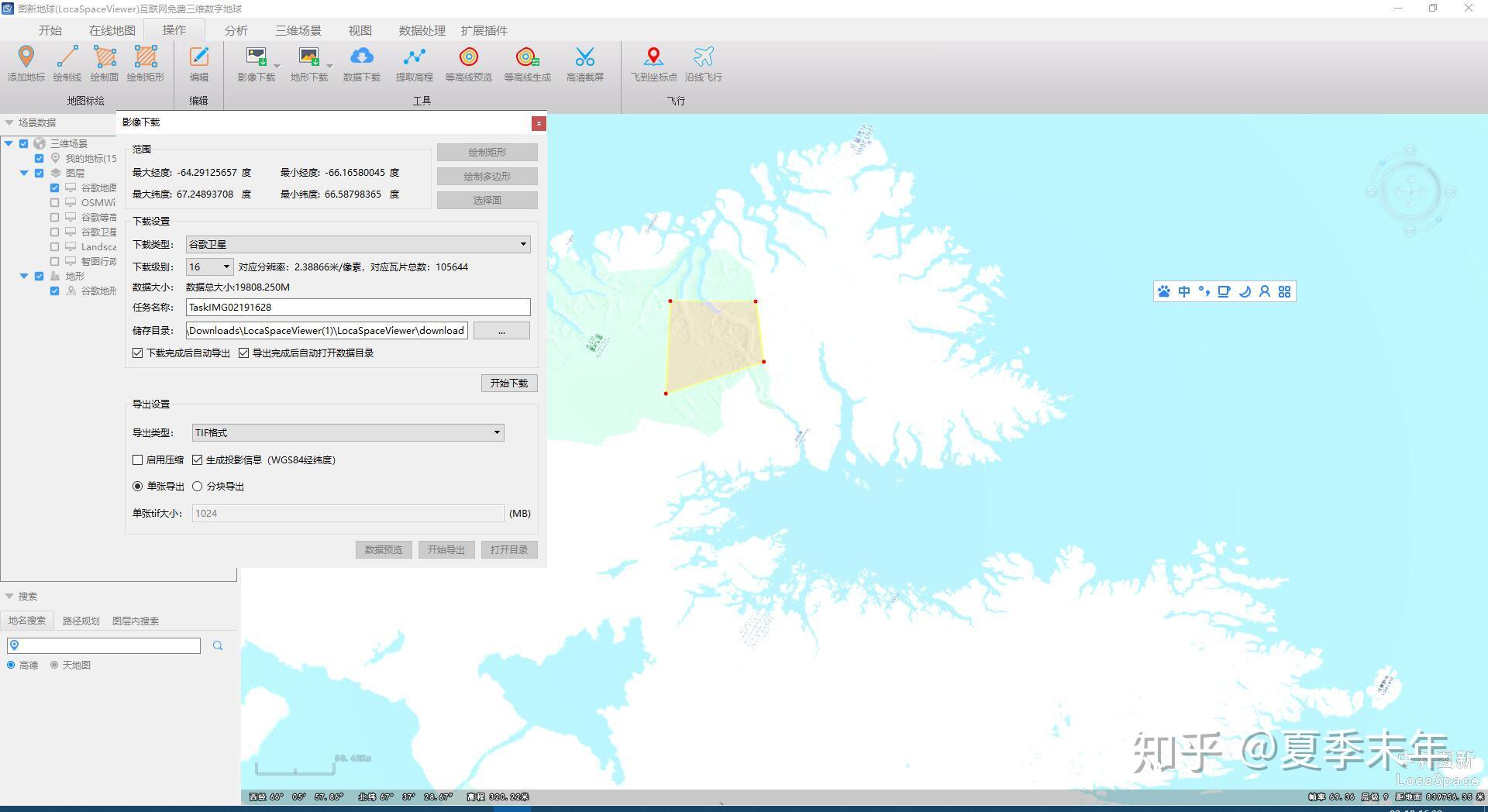Collapse the 场景数据 panel
This screenshot has height=812, width=1488.
pos(9,122)
